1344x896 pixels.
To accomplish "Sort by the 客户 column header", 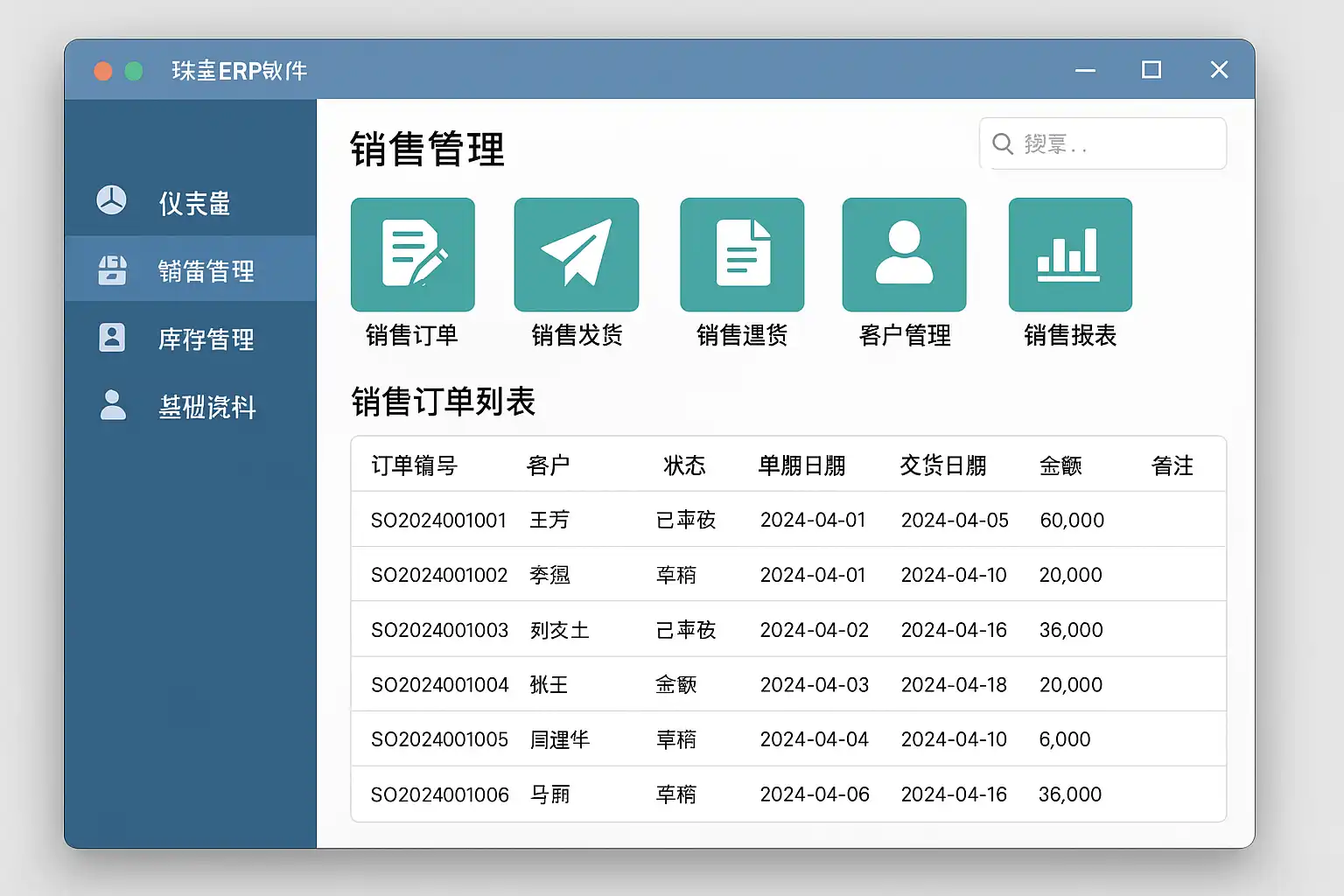I will [x=549, y=465].
